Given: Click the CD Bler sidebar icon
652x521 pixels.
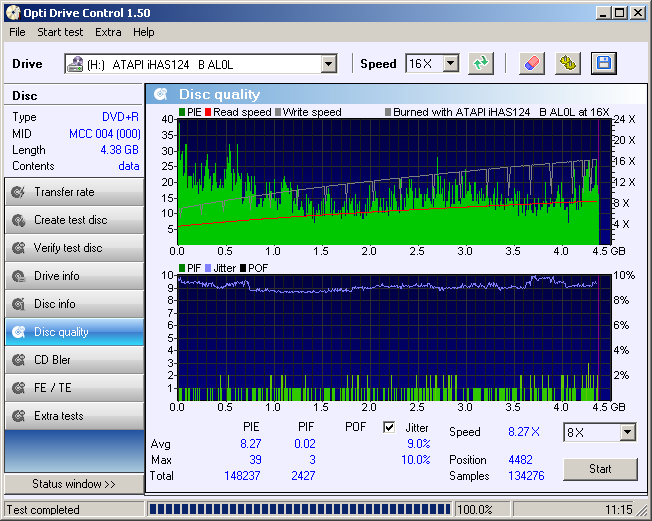Looking at the screenshot, I should point(18,360).
